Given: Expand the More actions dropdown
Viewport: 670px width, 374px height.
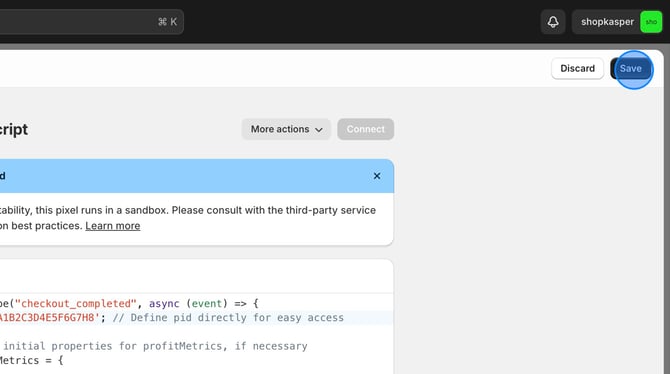Looking at the screenshot, I should pos(286,129).
